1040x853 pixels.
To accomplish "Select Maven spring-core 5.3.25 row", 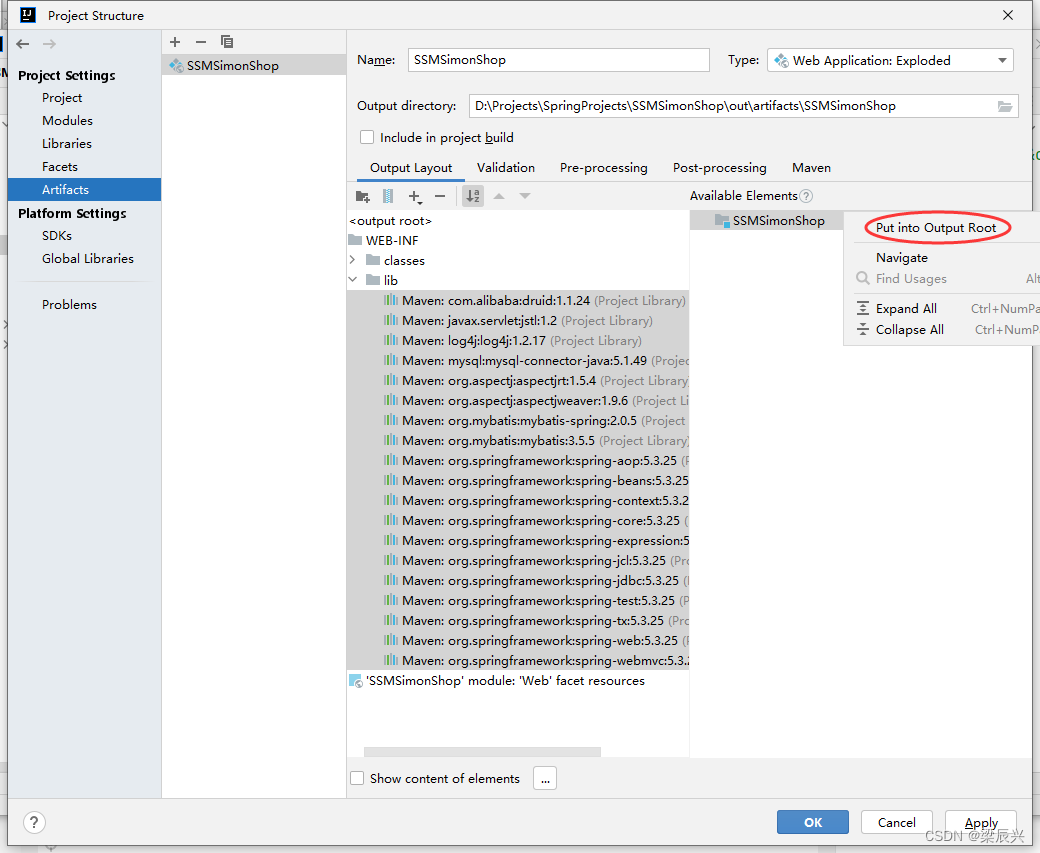I will pos(518,521).
